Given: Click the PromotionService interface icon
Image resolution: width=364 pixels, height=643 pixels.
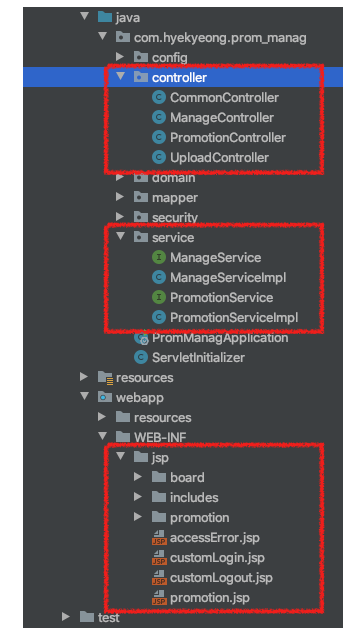Looking at the screenshot, I should pyautogui.click(x=159, y=298).
